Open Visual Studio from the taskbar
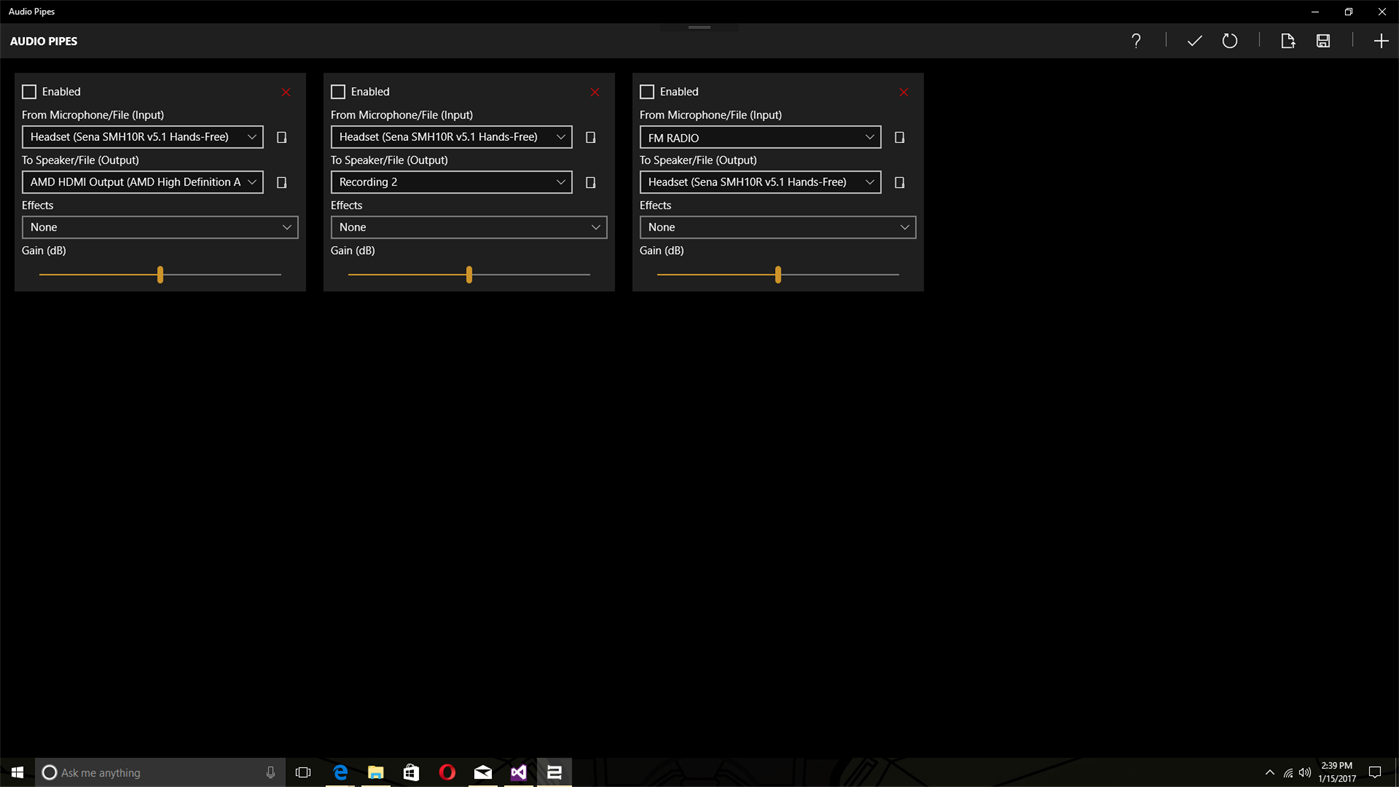The image size is (1399, 787). 518,772
